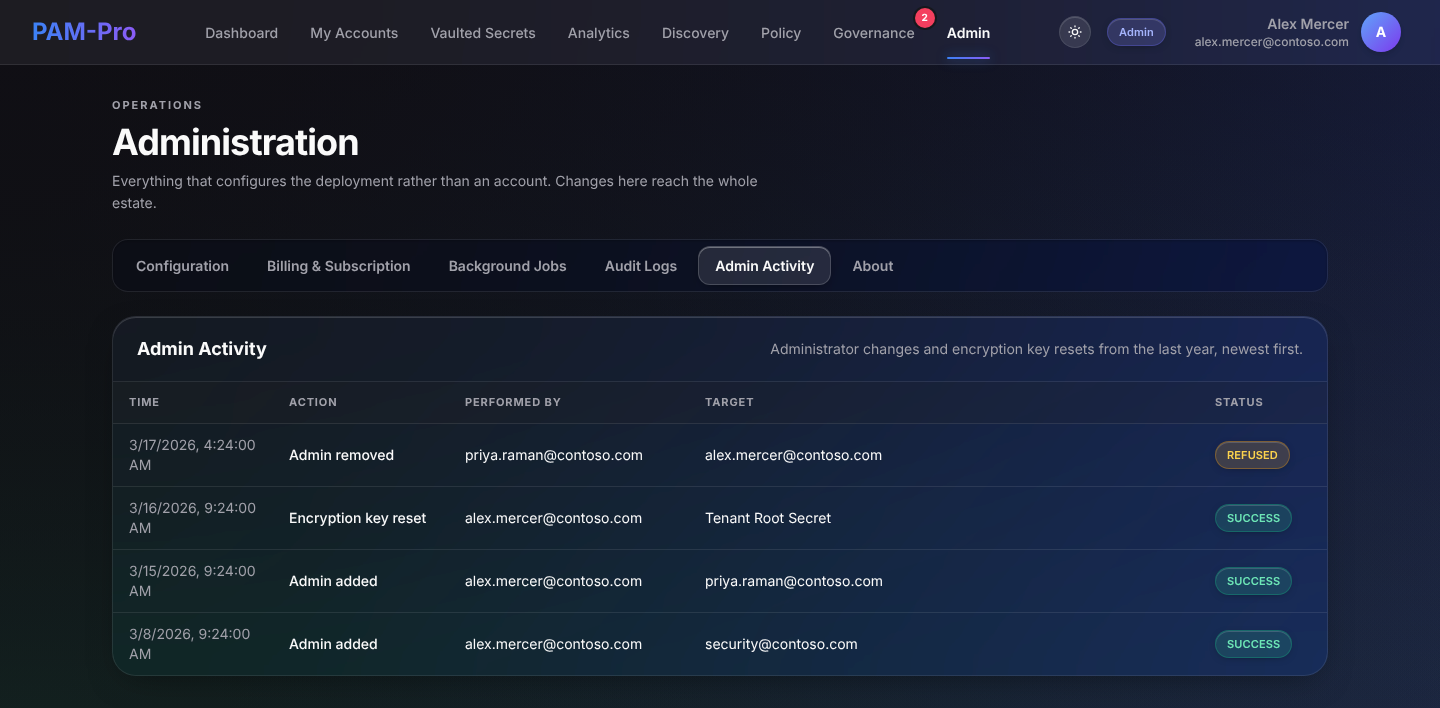Viewport: 1440px width, 708px height.
Task: Select the Policy nav item
Action: tap(781, 33)
